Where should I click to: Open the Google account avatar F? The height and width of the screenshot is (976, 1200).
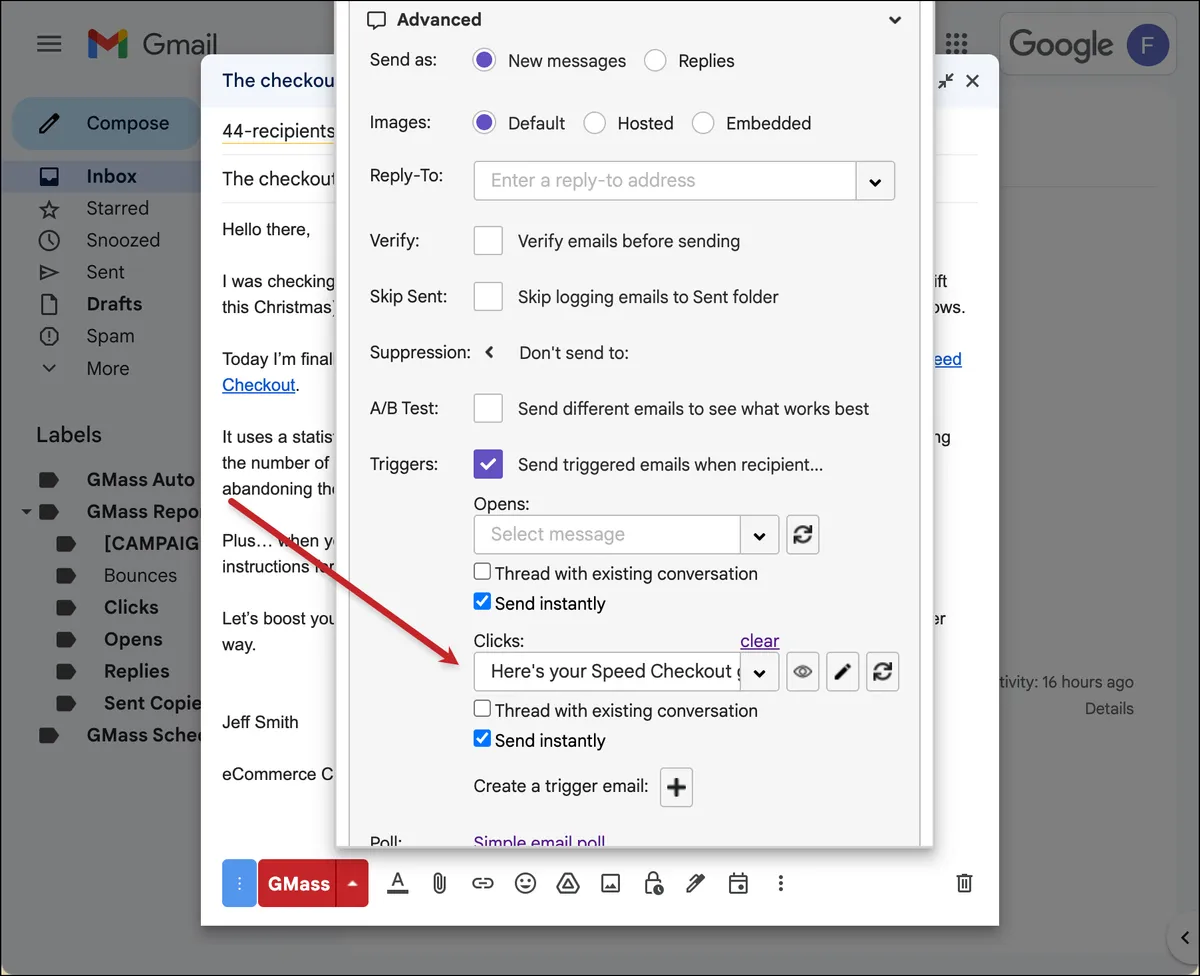[x=1147, y=45]
